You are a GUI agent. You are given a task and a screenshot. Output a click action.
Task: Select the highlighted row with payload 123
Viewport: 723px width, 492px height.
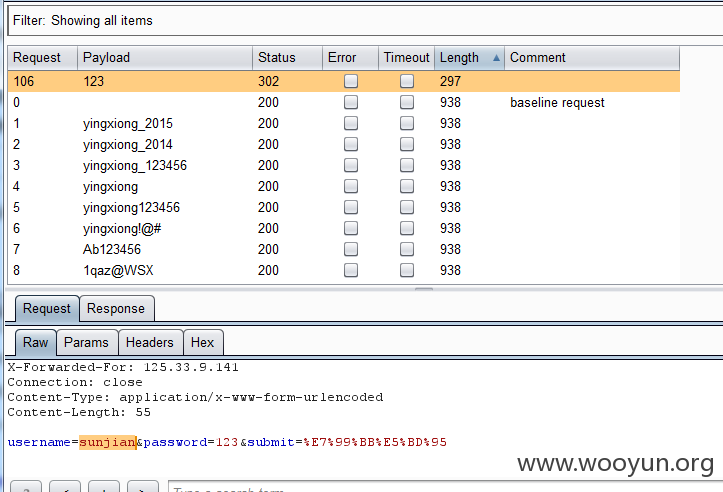tap(344, 81)
